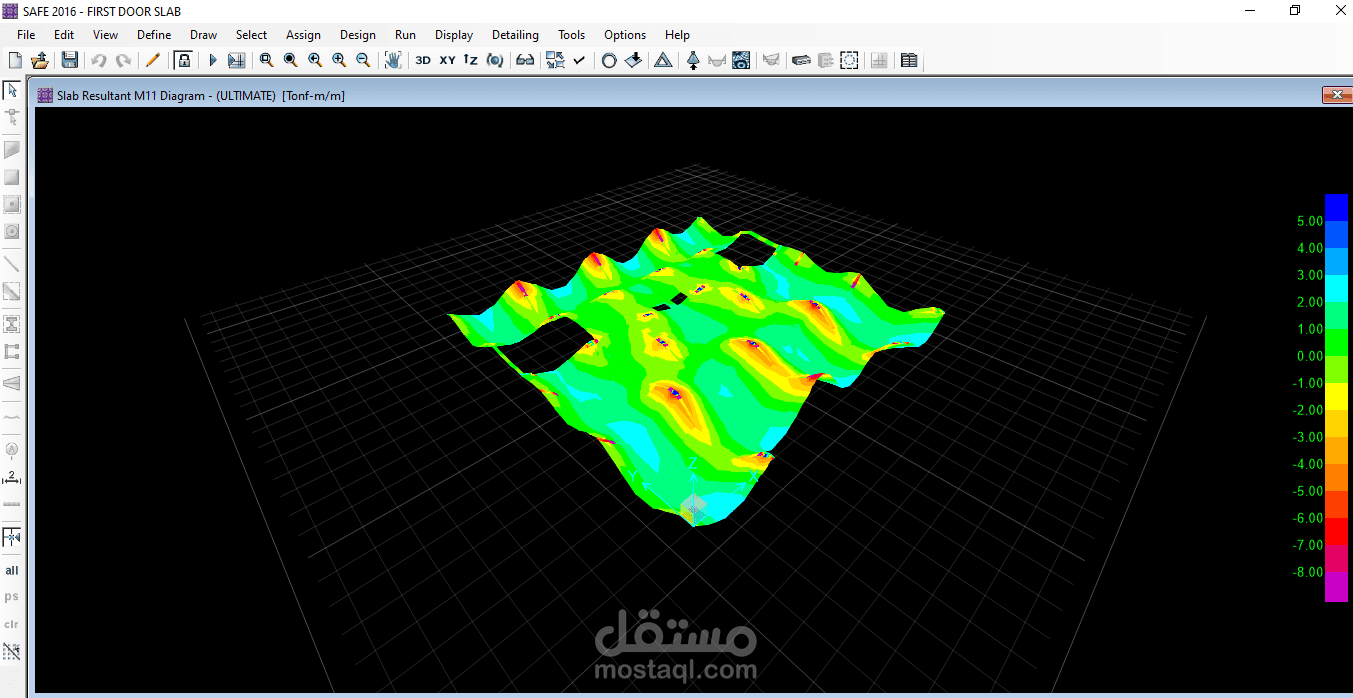Click the Show Beam Design icon
Screen dimensions: 1353x698
coord(825,60)
